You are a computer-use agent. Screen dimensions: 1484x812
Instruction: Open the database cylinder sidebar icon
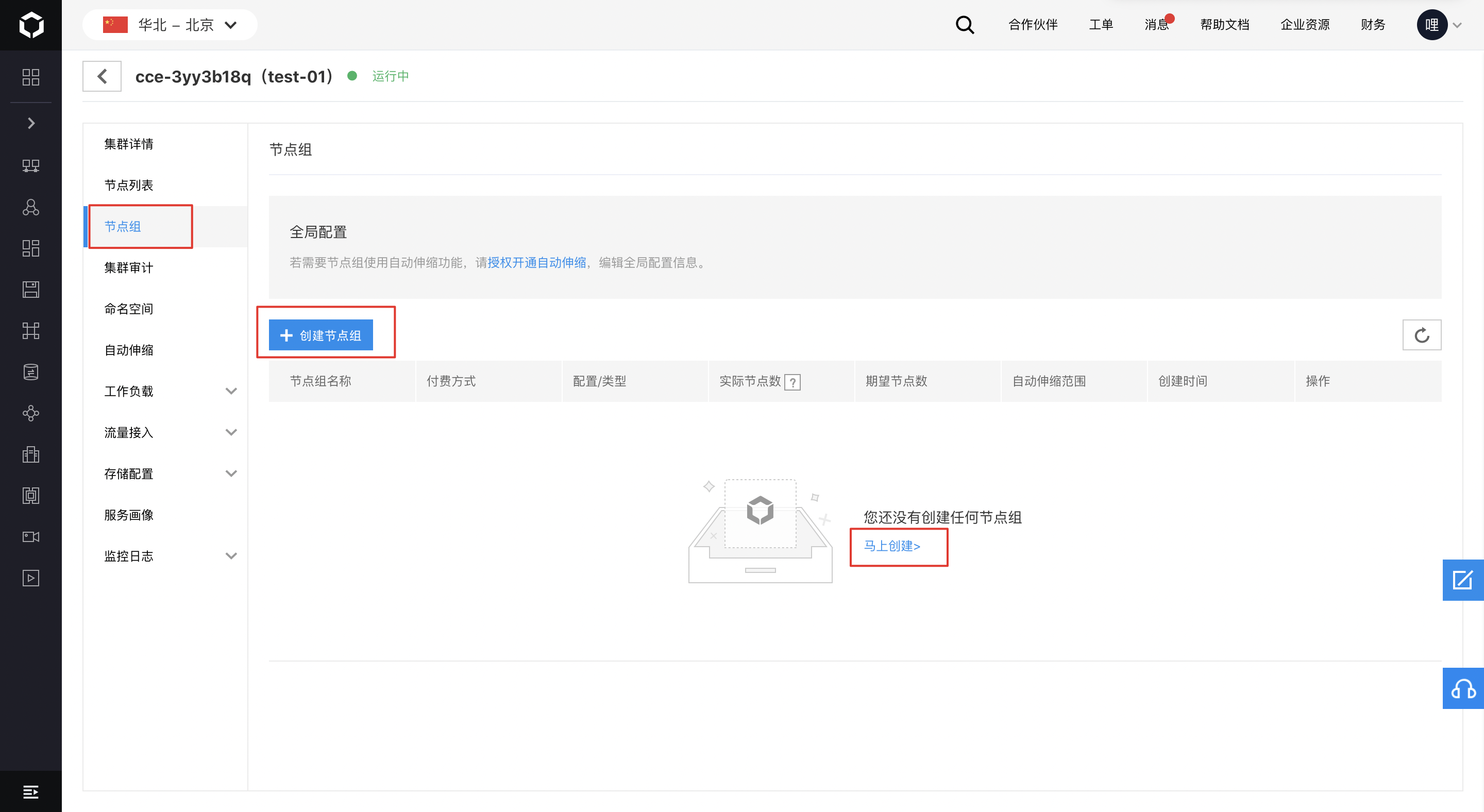(31, 372)
